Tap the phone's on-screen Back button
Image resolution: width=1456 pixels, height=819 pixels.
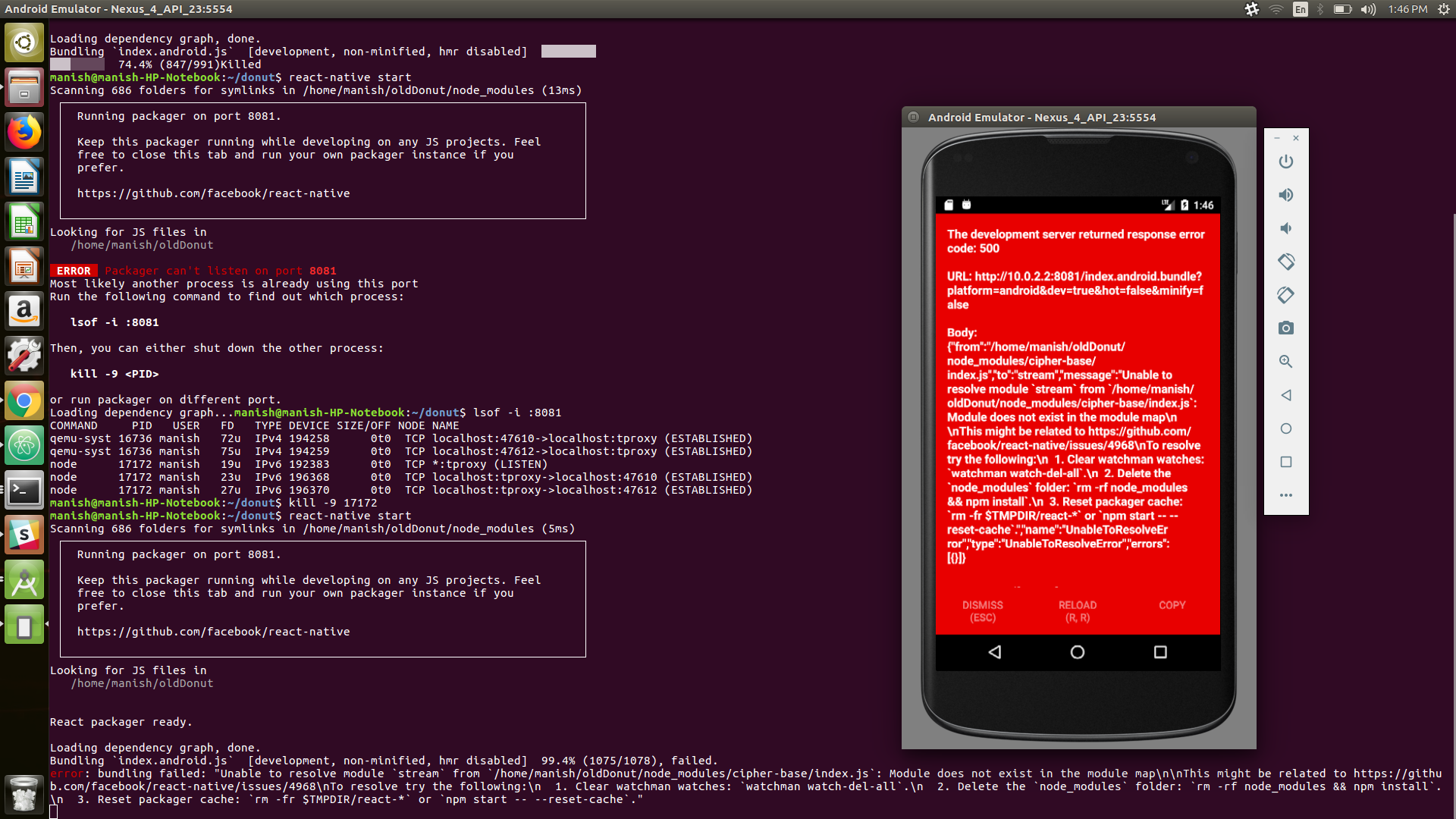click(x=995, y=652)
